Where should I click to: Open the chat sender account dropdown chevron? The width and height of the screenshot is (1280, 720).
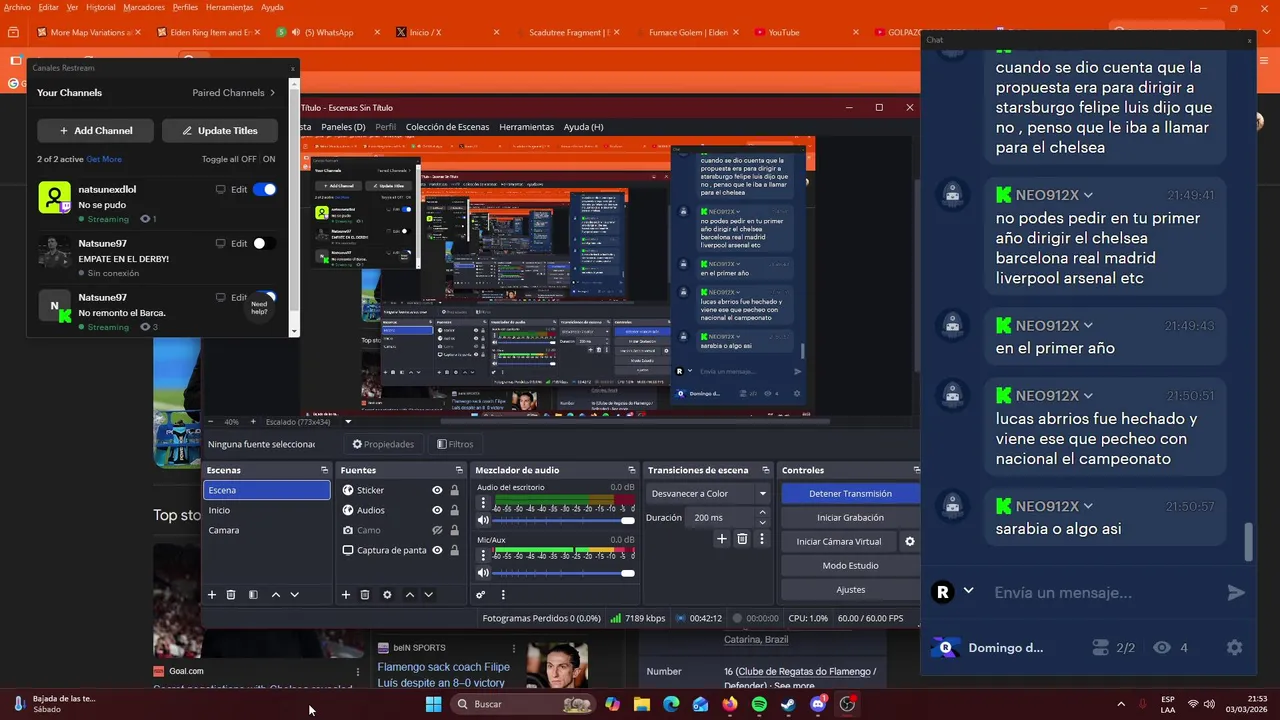coord(968,591)
